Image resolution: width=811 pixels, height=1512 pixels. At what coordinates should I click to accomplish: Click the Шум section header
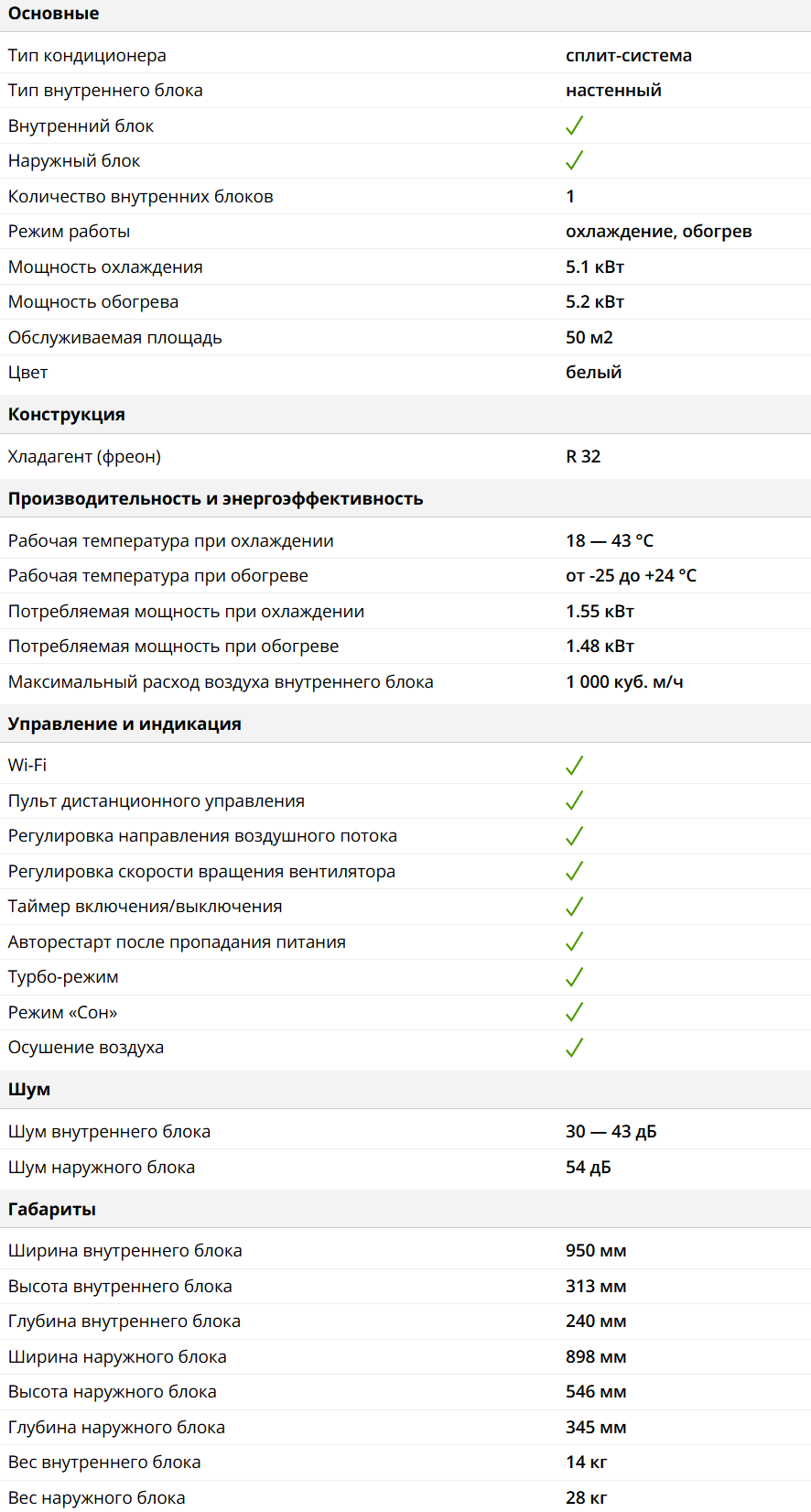(x=29, y=1090)
